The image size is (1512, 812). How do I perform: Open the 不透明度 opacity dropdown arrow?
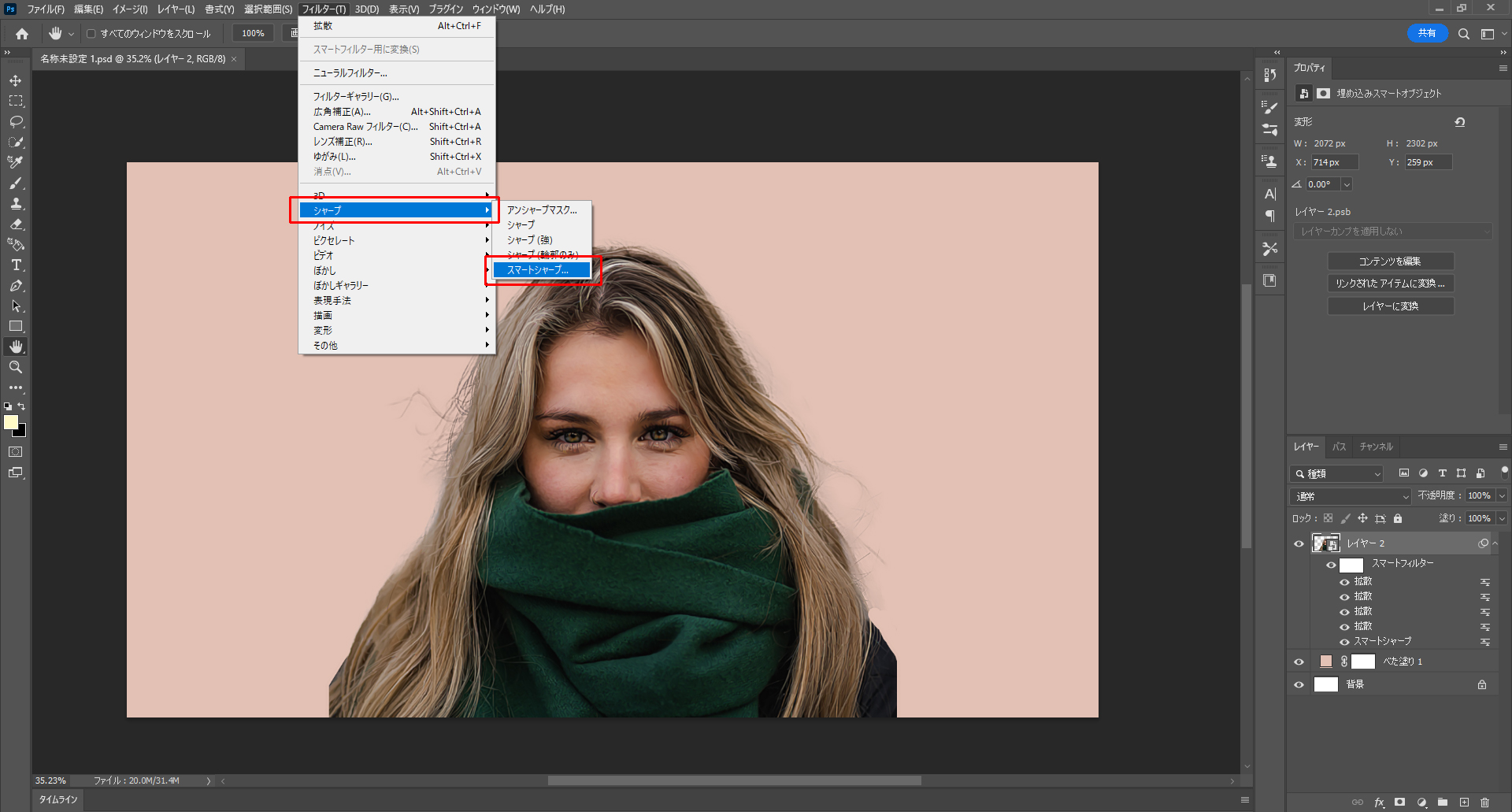(1502, 496)
